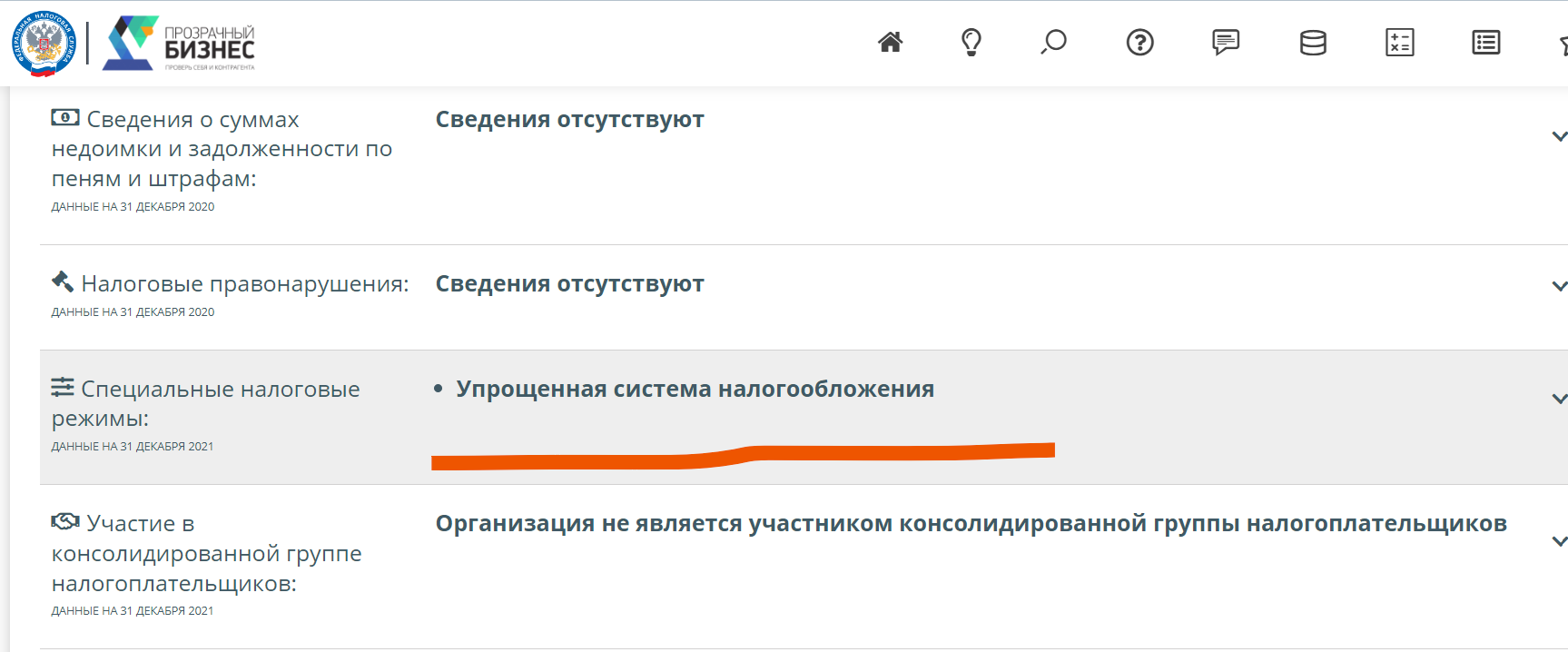Click the sliders icon beside Специальные налоговые режимы
The height and width of the screenshot is (652, 1568).
(x=62, y=387)
